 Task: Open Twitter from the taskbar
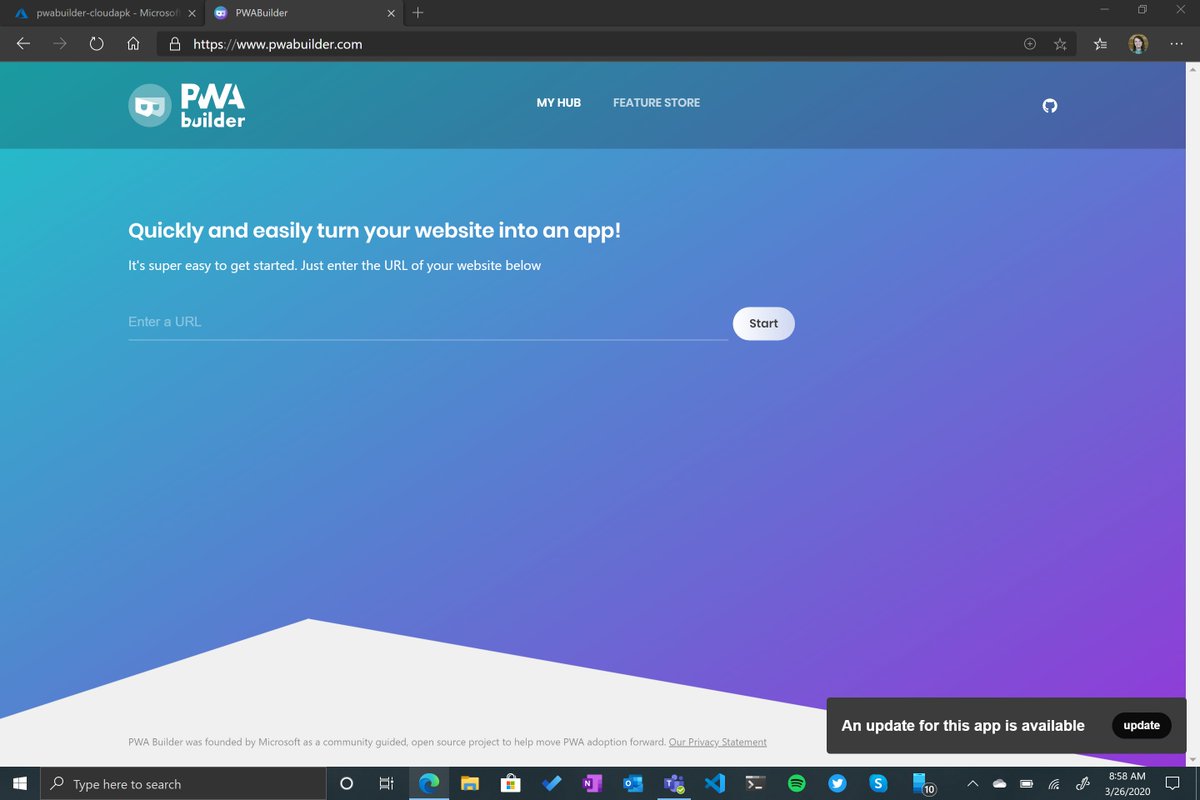[837, 784]
